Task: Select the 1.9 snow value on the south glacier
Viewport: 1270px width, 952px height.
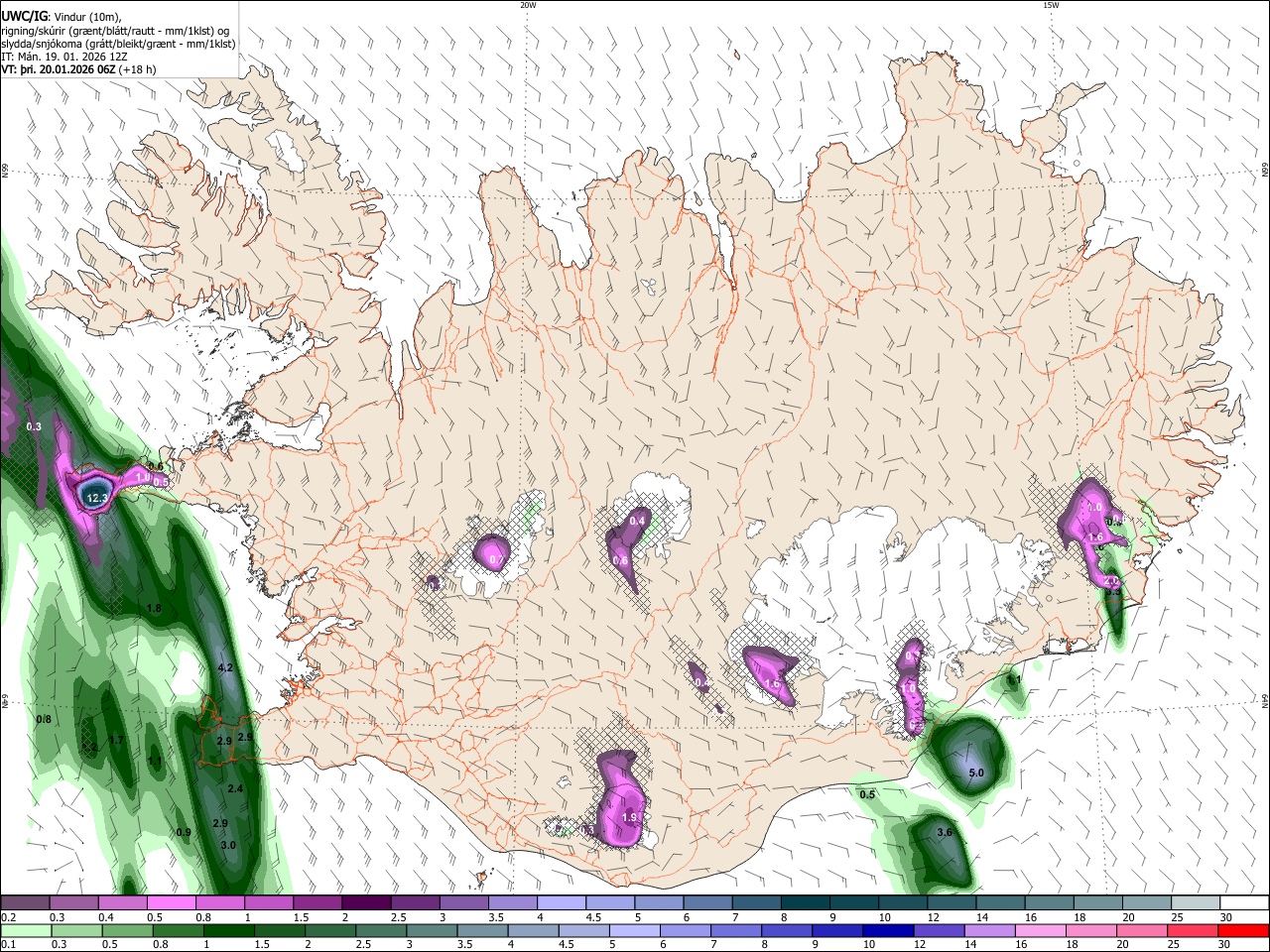Action: point(629,817)
